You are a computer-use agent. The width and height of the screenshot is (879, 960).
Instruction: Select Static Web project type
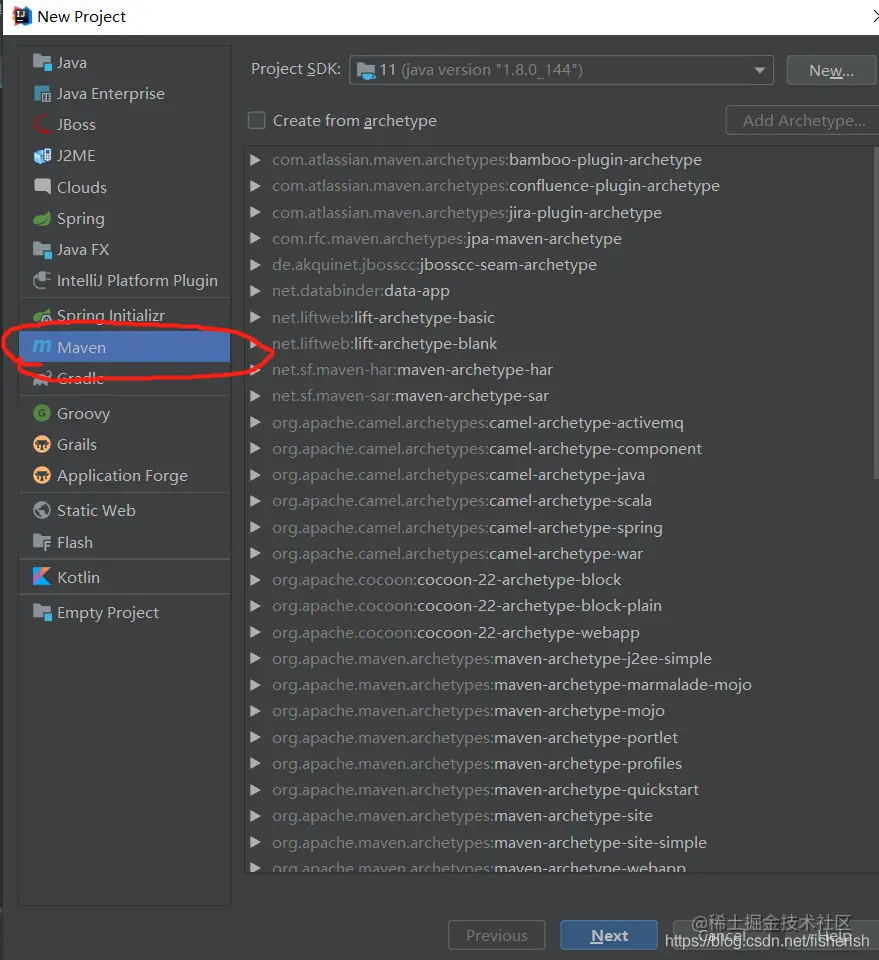point(125,510)
